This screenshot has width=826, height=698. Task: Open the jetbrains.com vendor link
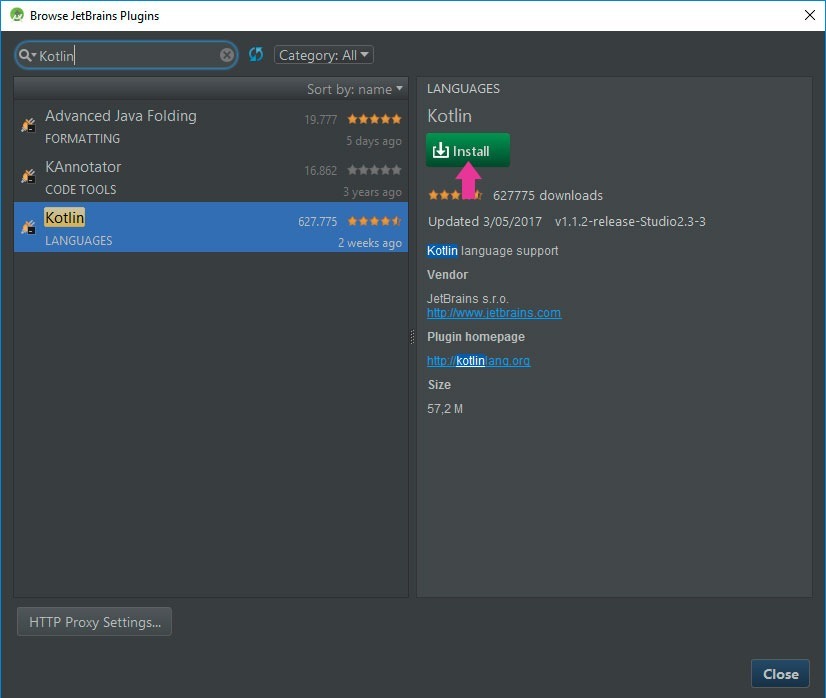click(x=494, y=313)
